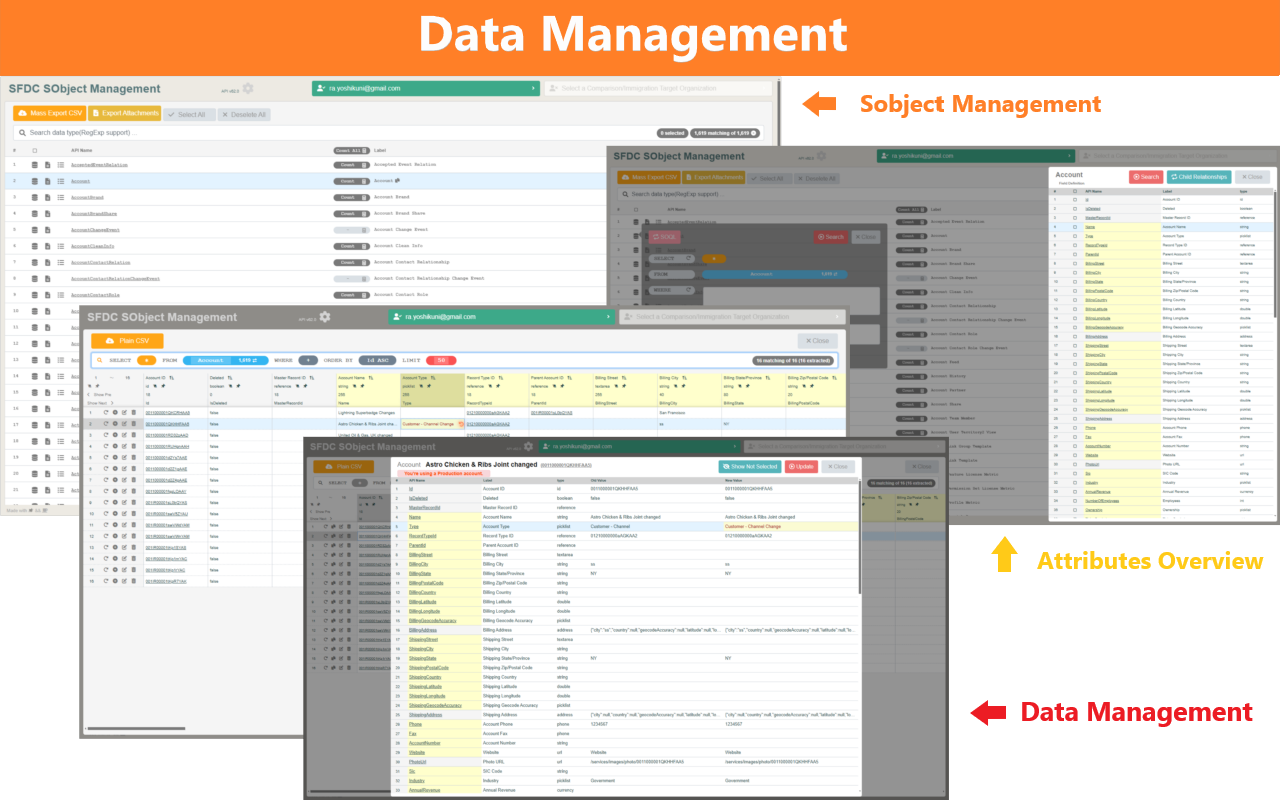Click the database icon beside AcceptedEventRelation
Image resolution: width=1280 pixels, height=800 pixels.
[35, 165]
